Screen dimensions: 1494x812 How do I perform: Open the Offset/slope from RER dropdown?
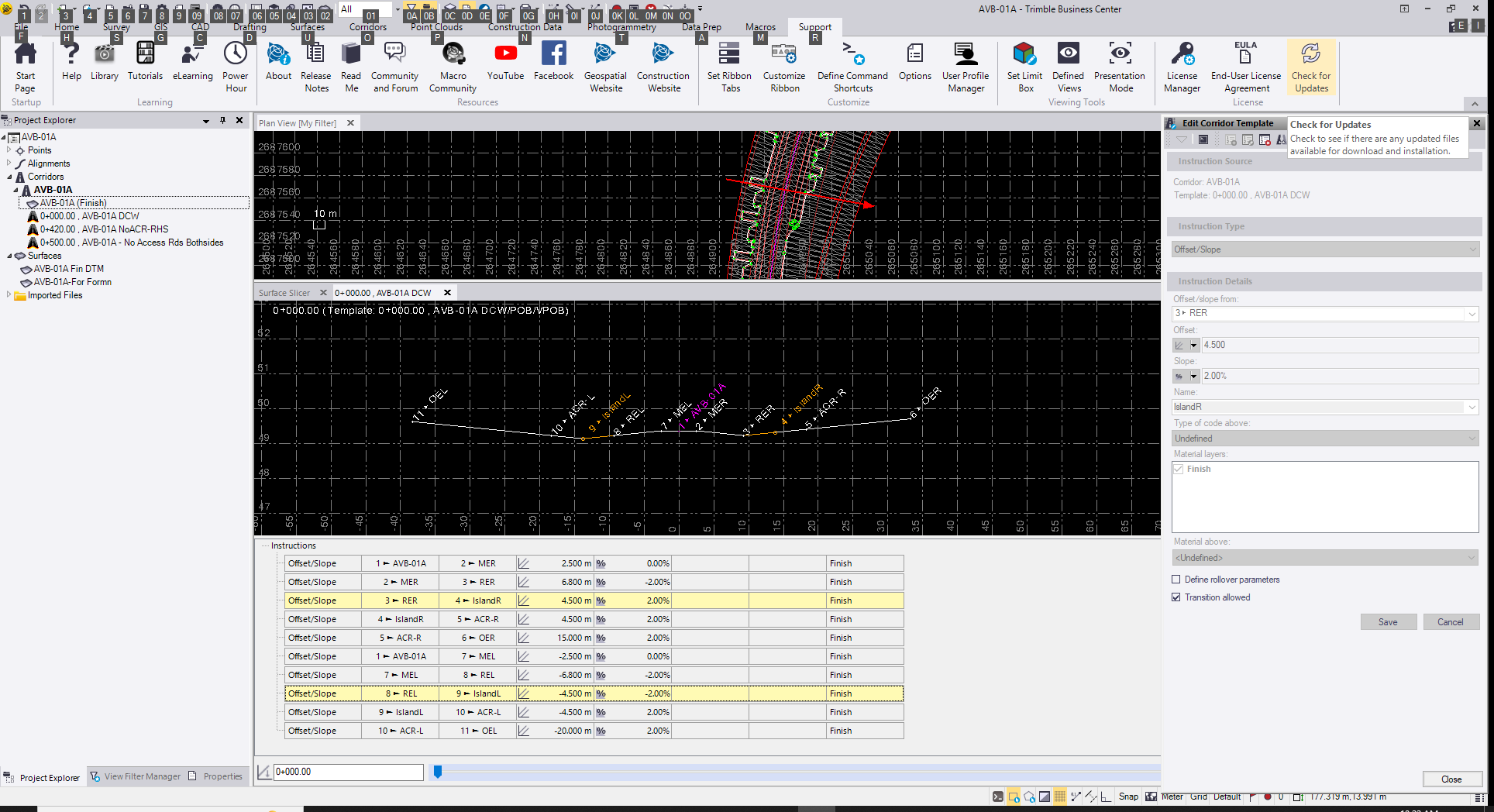click(x=1471, y=314)
